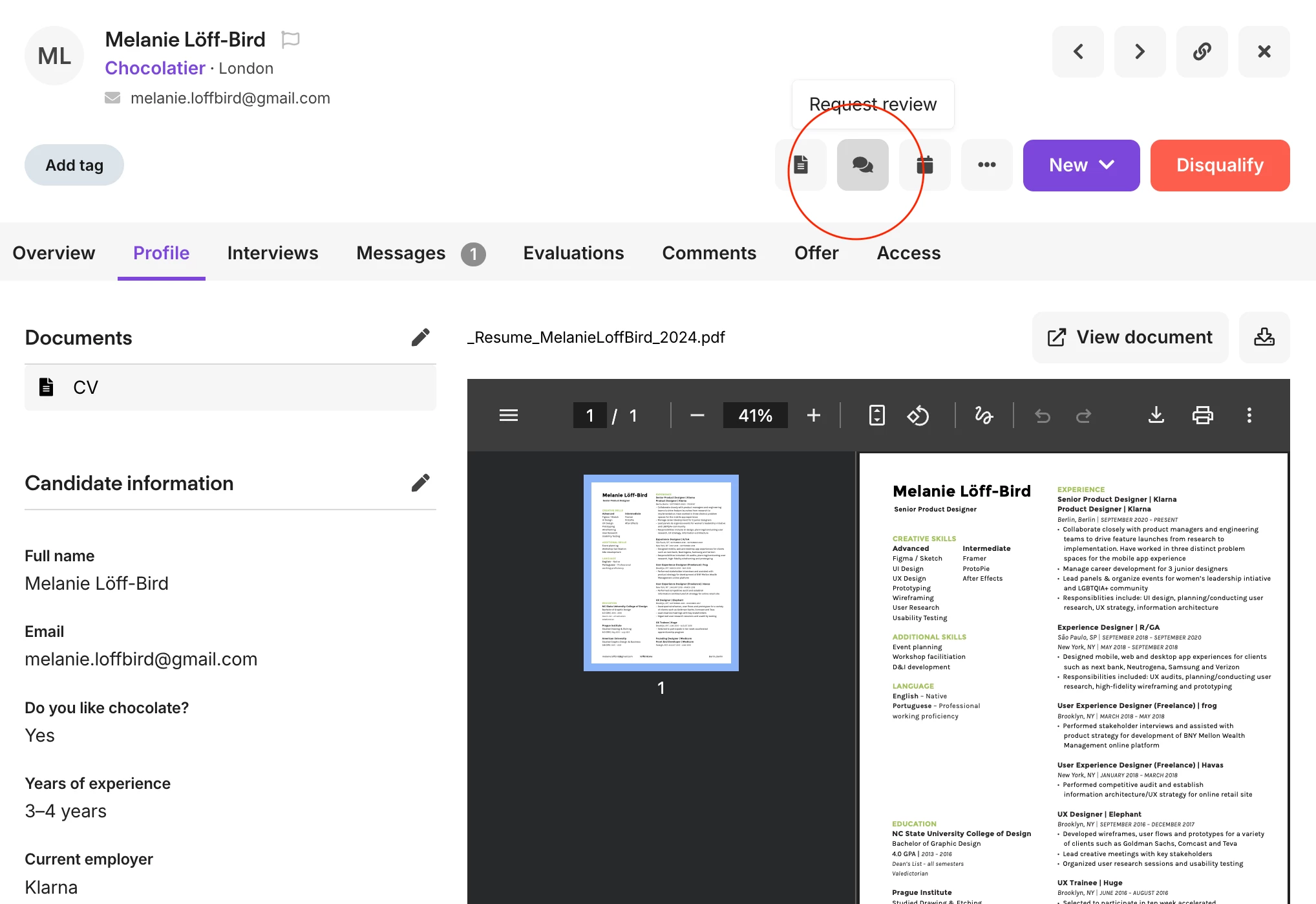Click the fit to page icon
The height and width of the screenshot is (904, 1316).
(876, 415)
